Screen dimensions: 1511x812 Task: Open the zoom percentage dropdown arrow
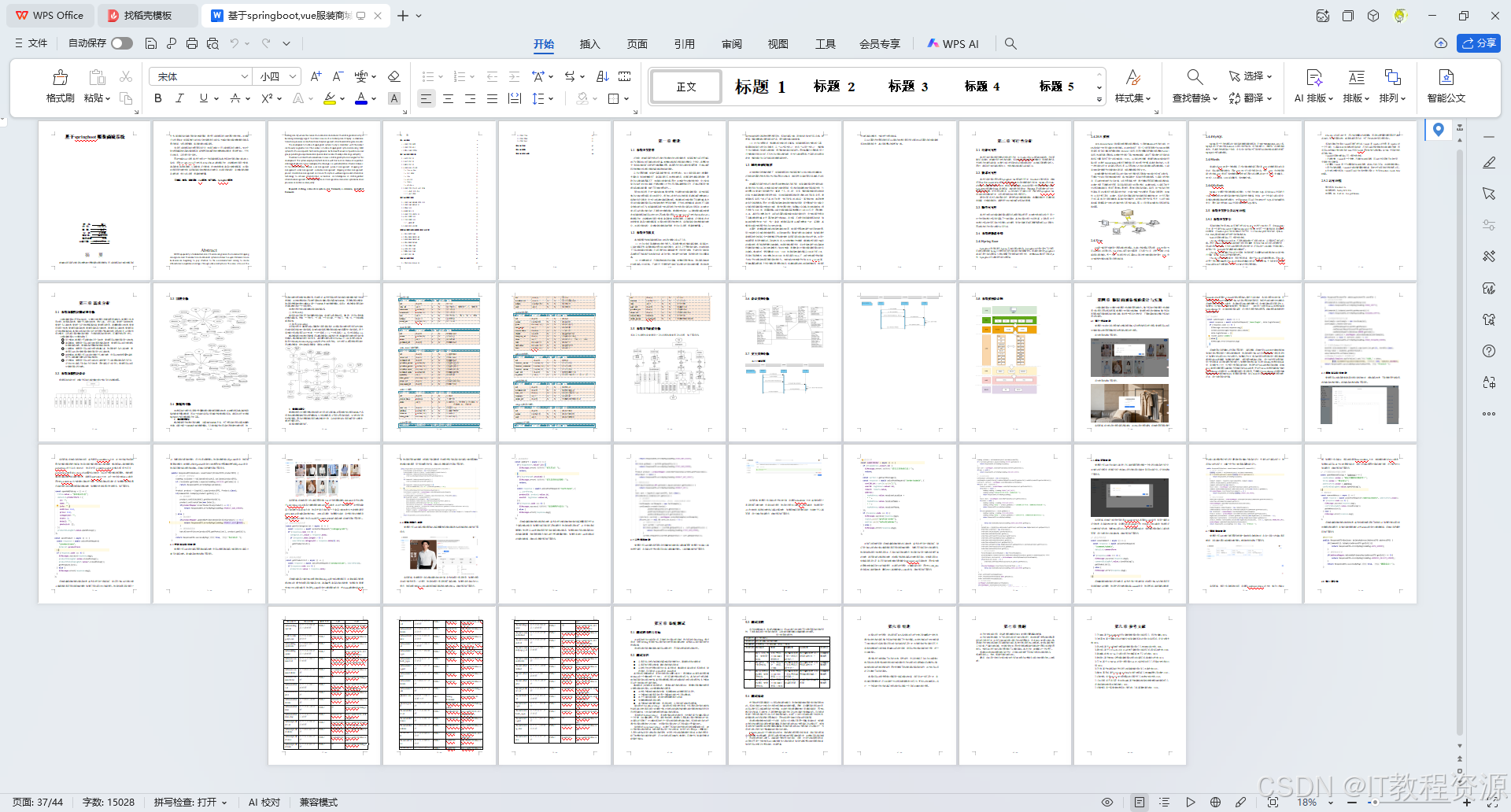click(x=1331, y=803)
